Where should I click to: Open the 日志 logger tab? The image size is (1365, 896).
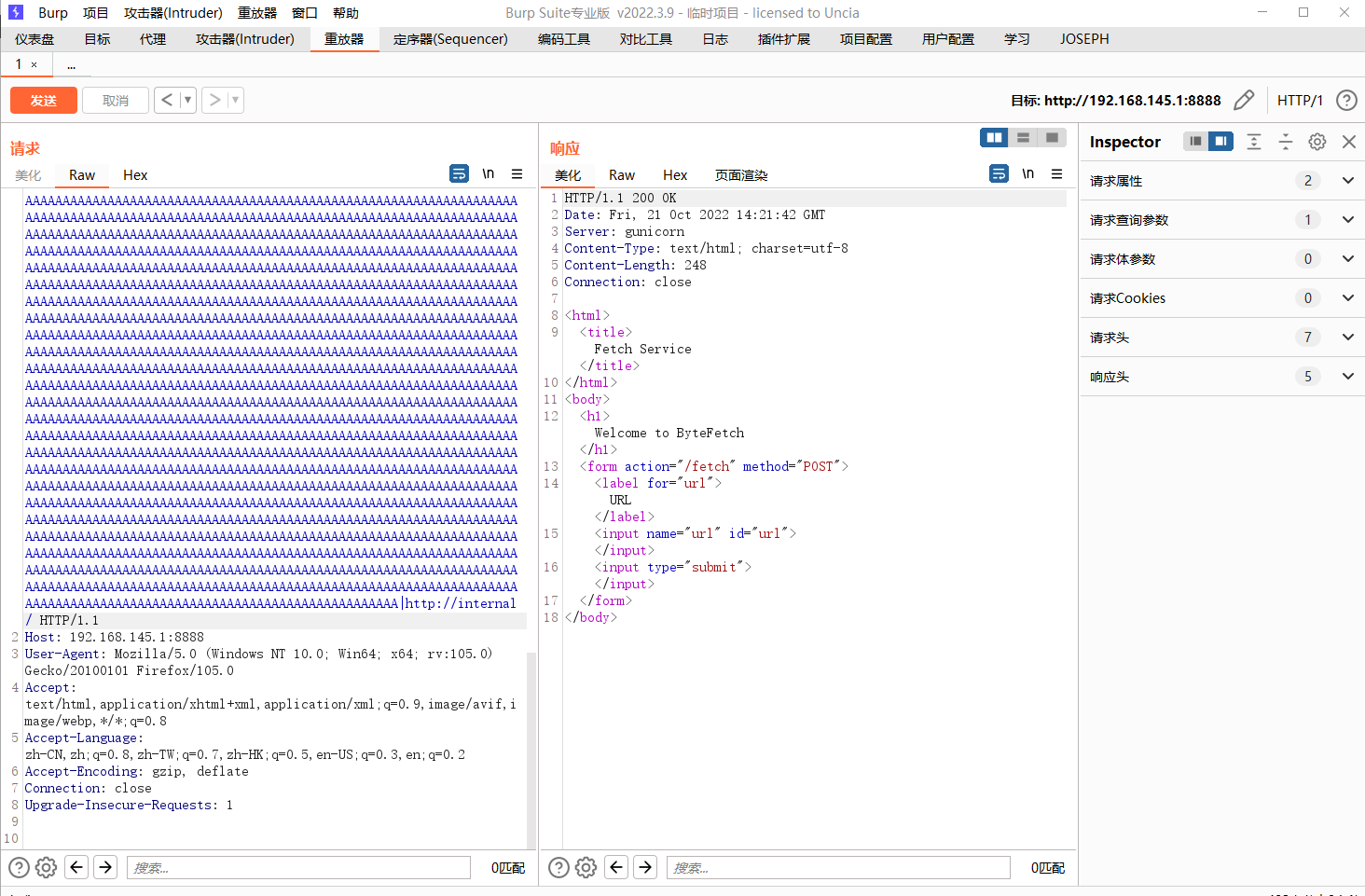[x=715, y=39]
